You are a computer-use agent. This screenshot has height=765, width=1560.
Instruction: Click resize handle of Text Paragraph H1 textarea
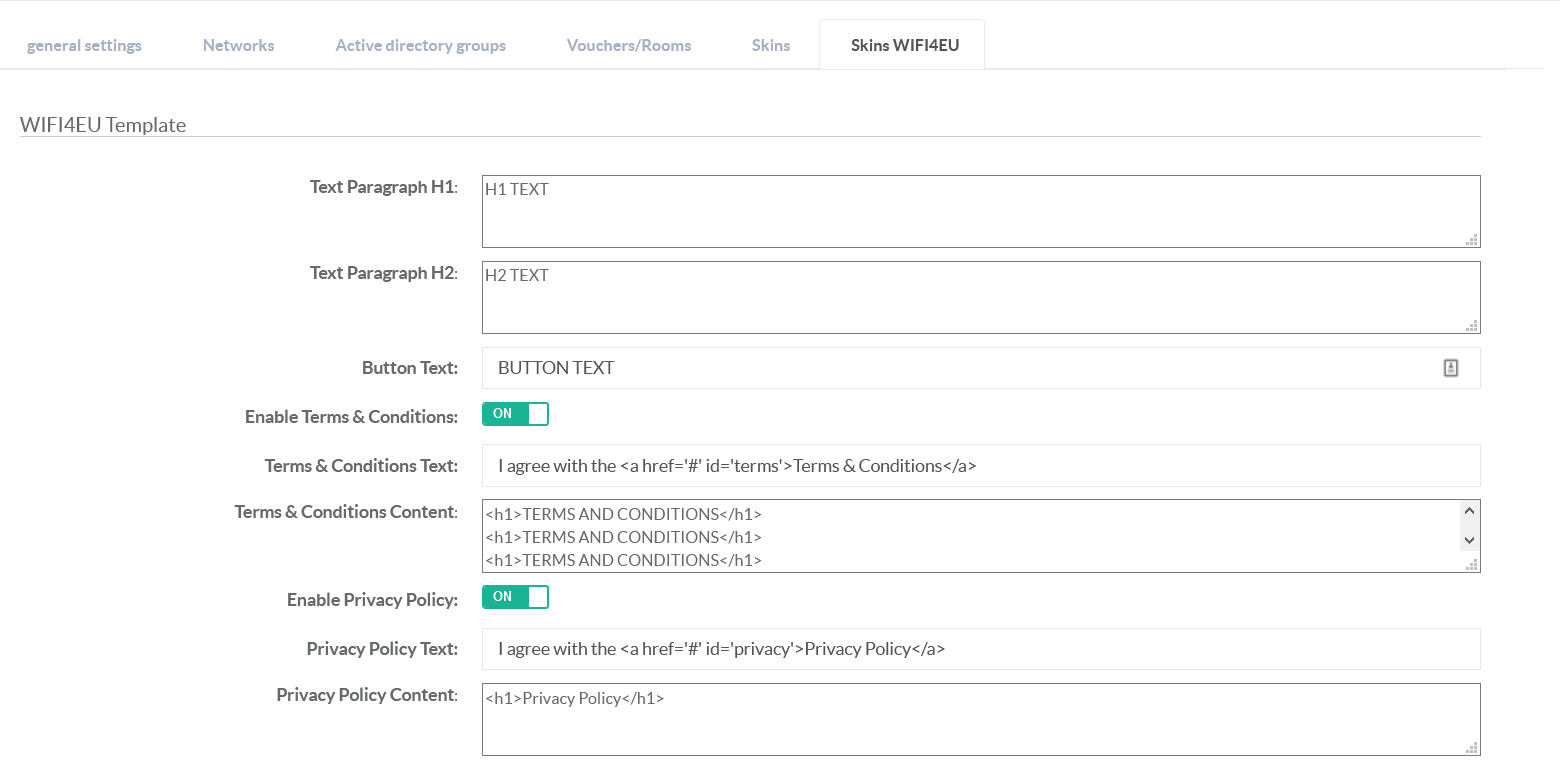pos(1471,239)
